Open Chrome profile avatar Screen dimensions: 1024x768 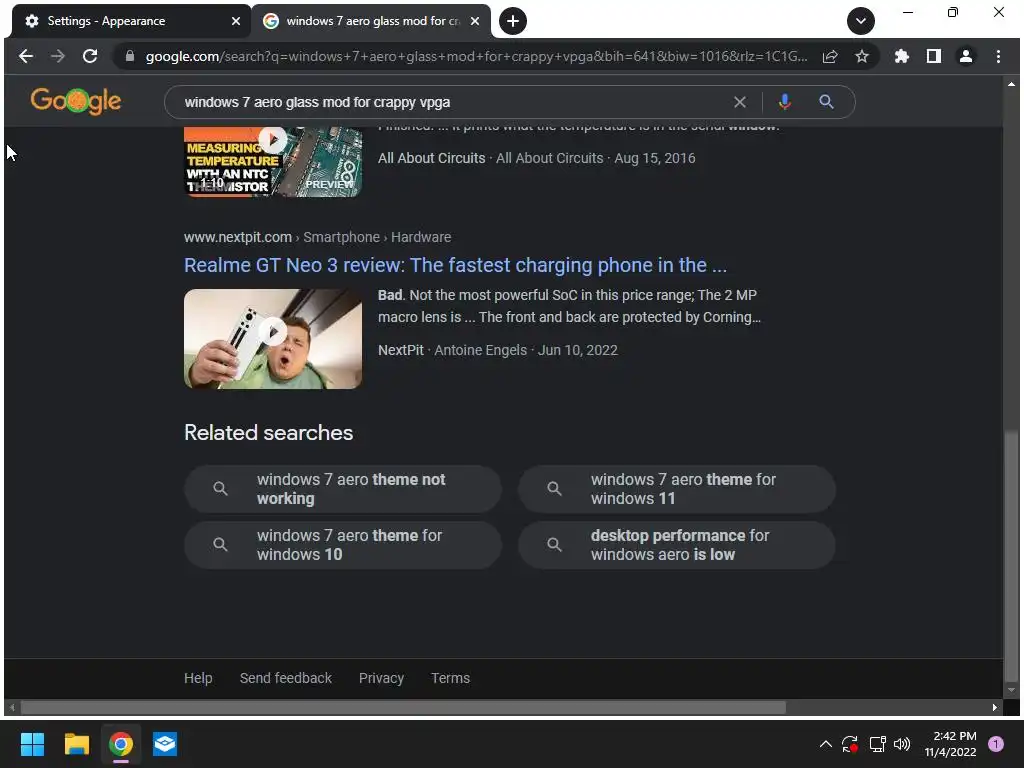click(966, 56)
